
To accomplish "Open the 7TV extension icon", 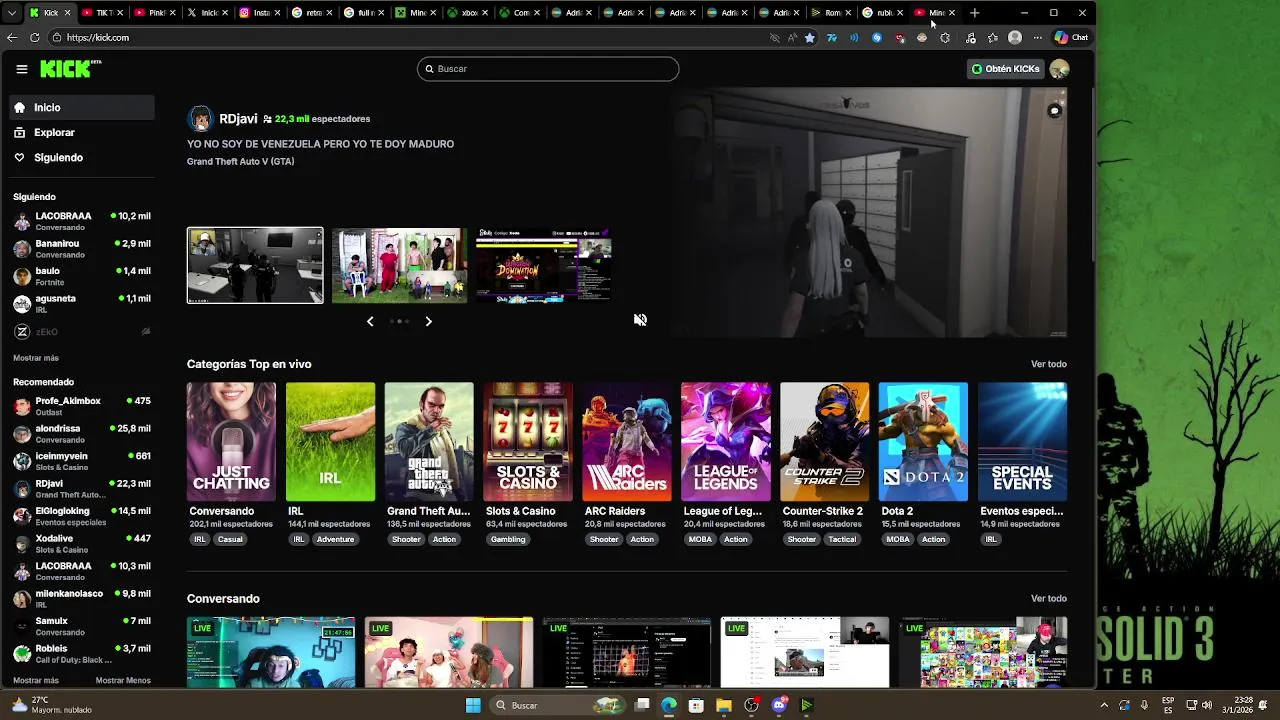I will point(831,38).
